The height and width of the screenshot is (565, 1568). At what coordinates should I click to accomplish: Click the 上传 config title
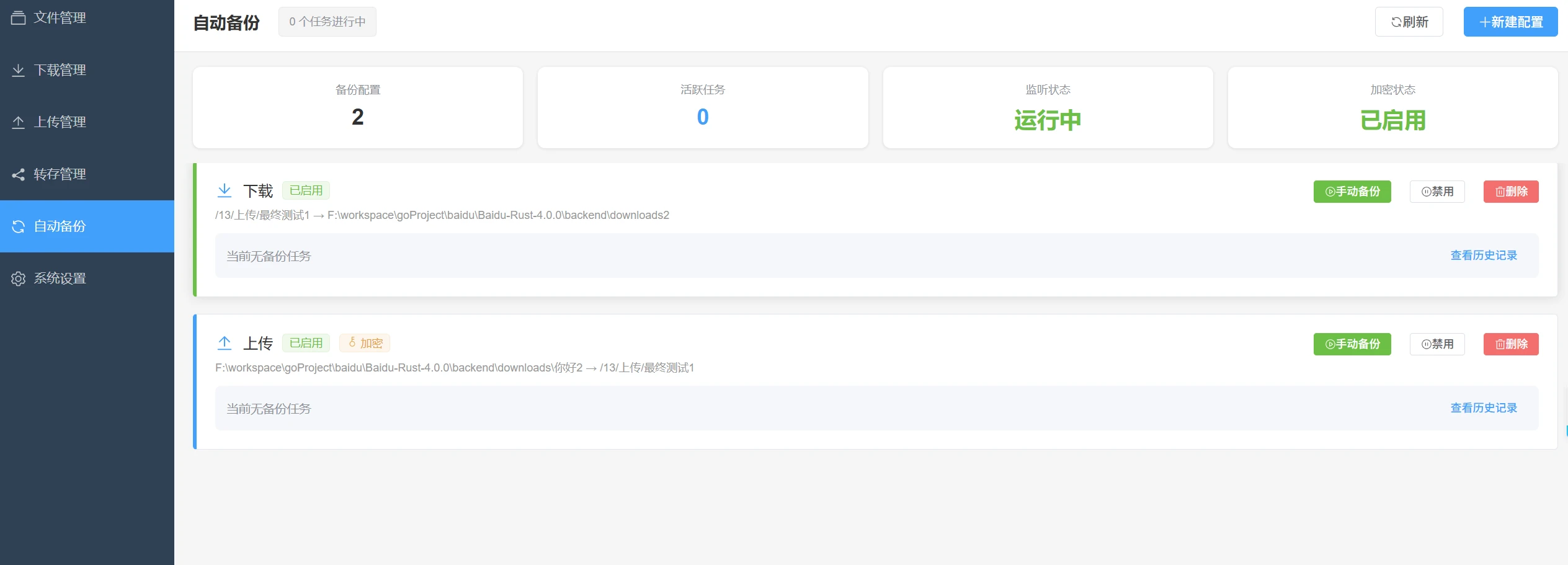point(258,344)
